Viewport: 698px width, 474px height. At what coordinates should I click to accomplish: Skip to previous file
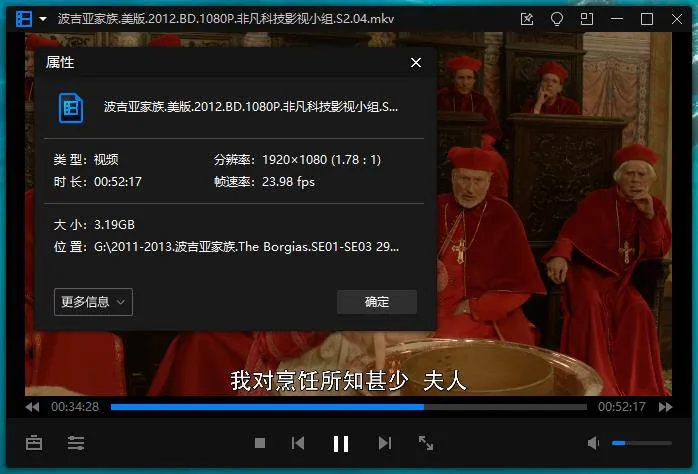coord(298,443)
